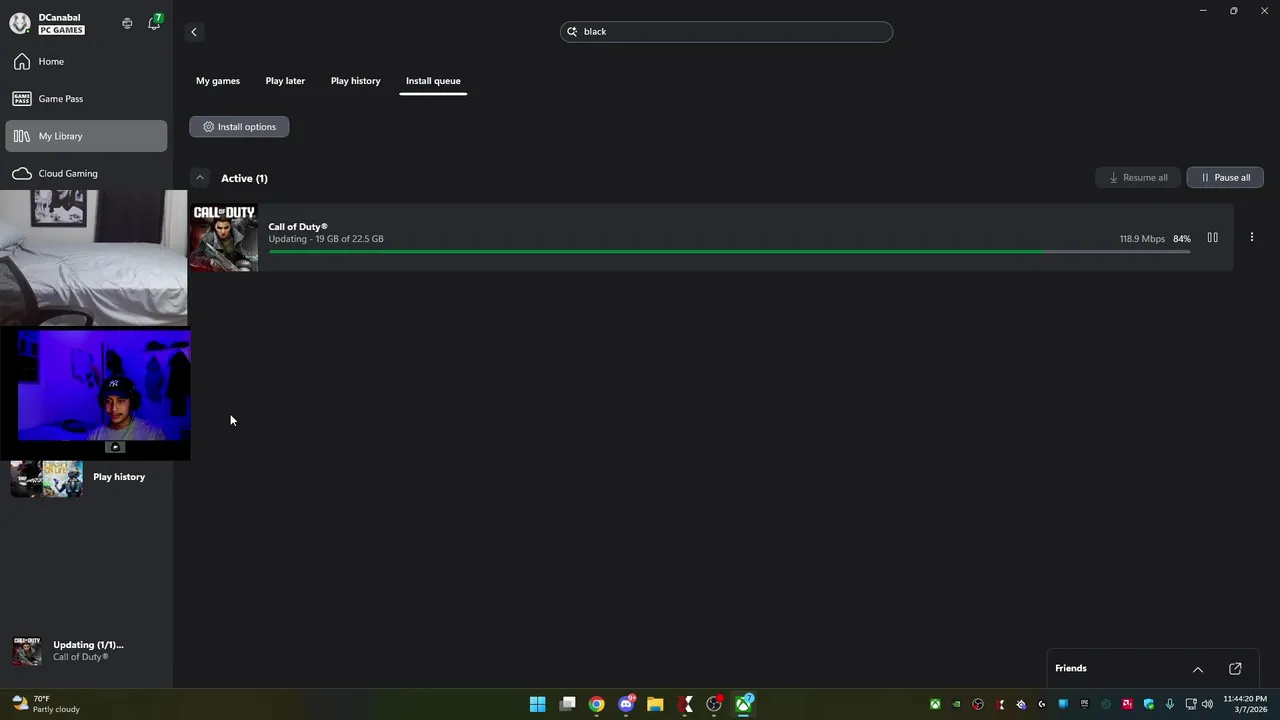Click the Xbox app taskbar icon
This screenshot has width=1280, height=720.
tap(744, 704)
